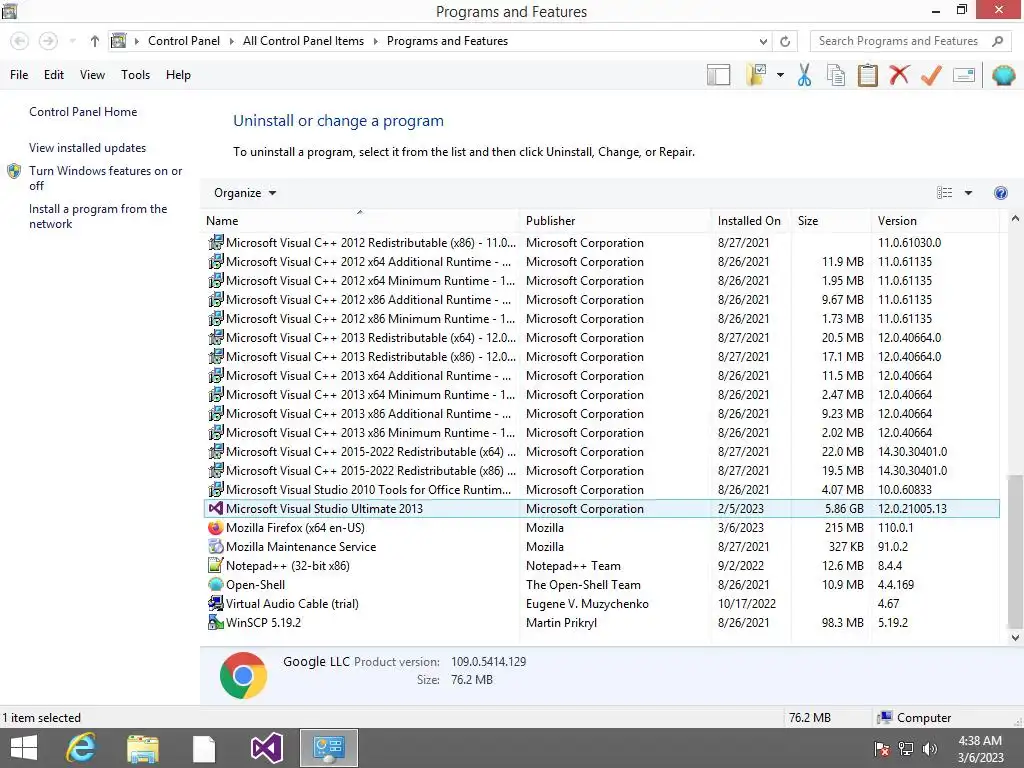The width and height of the screenshot is (1024, 768).
Task: Open the Windows Start button
Action: click(24, 748)
